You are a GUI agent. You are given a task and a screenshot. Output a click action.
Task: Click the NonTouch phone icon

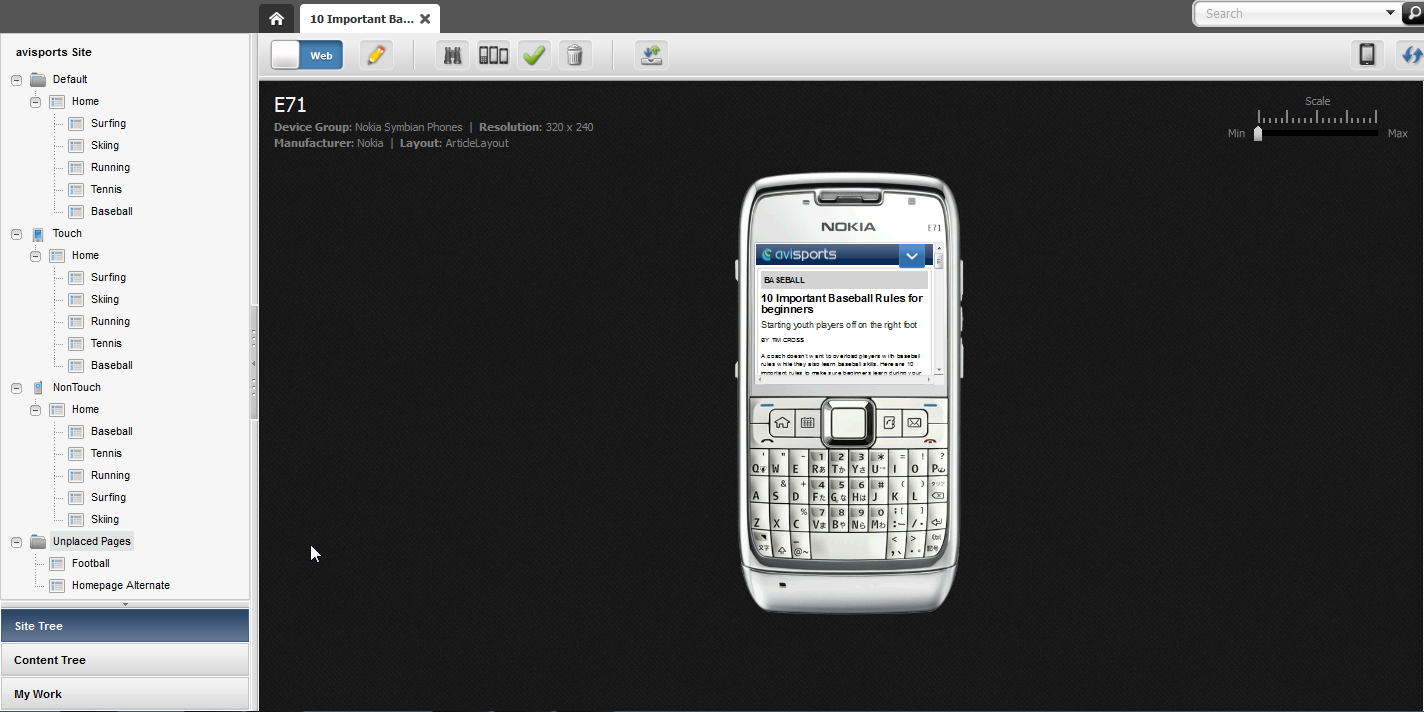tap(38, 388)
